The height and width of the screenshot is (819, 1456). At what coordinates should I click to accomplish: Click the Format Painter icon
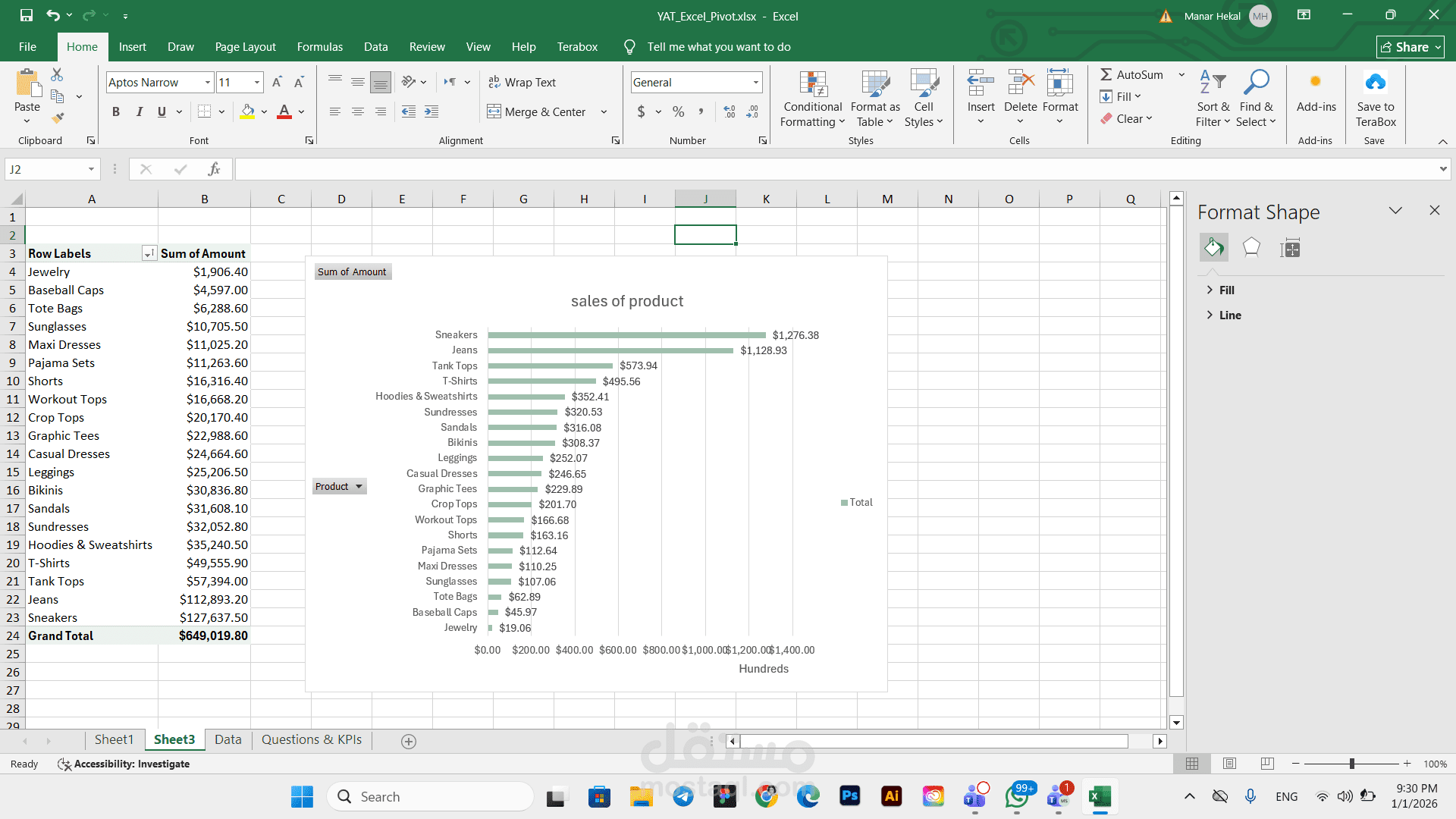pos(58,118)
